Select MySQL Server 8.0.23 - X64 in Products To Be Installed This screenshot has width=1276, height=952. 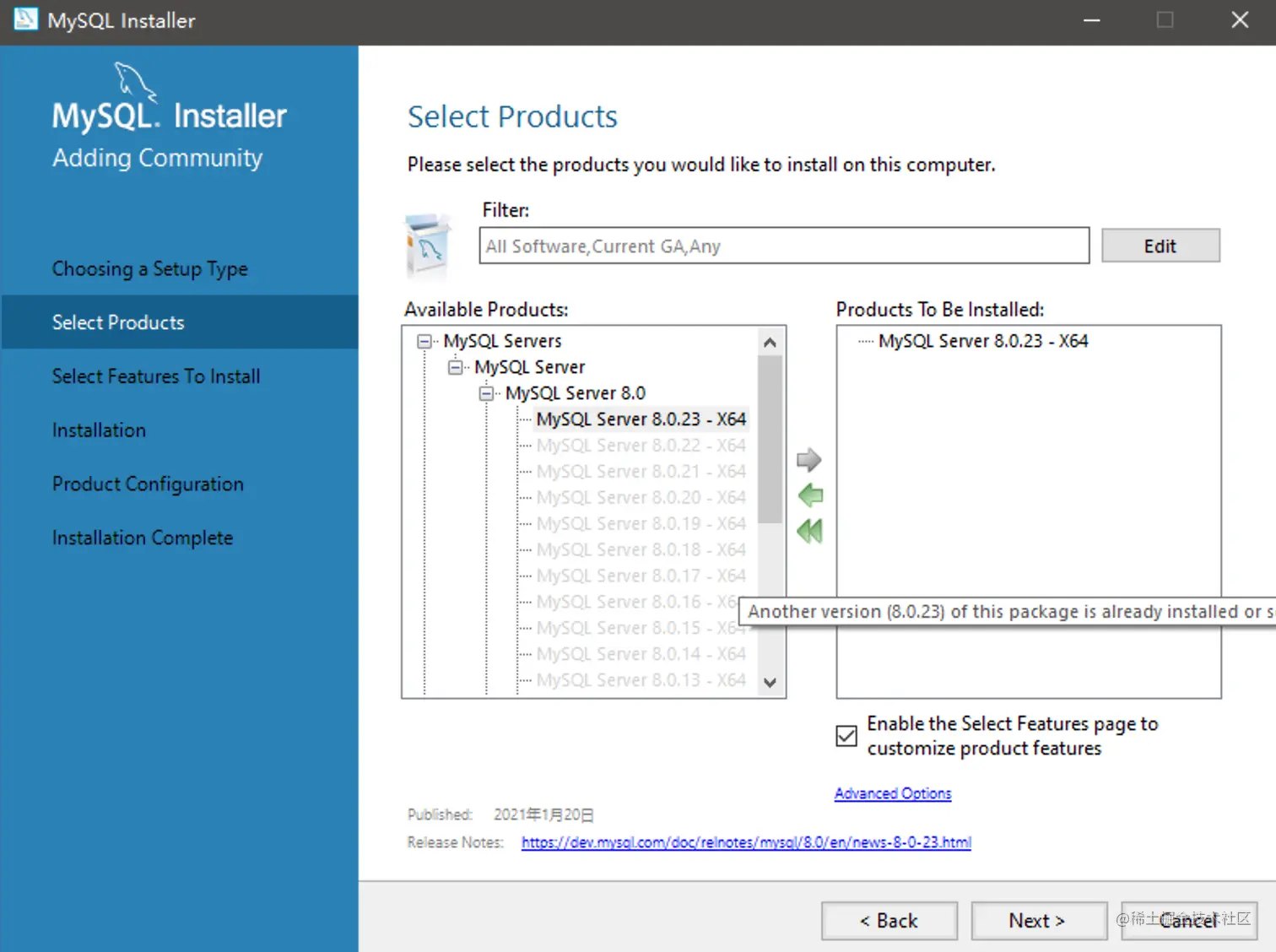pyautogui.click(x=983, y=341)
